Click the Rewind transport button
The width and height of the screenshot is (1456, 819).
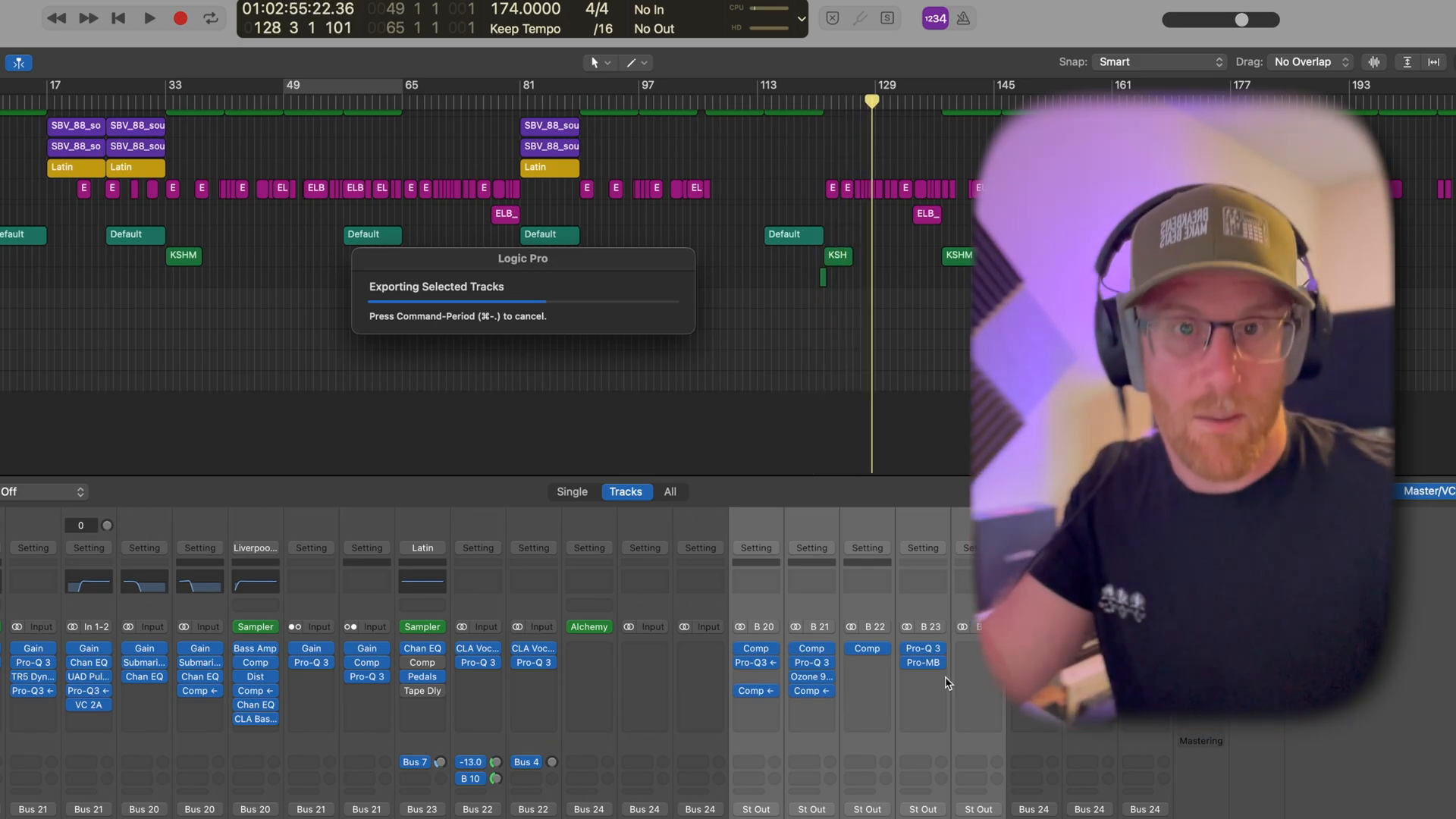(56, 18)
